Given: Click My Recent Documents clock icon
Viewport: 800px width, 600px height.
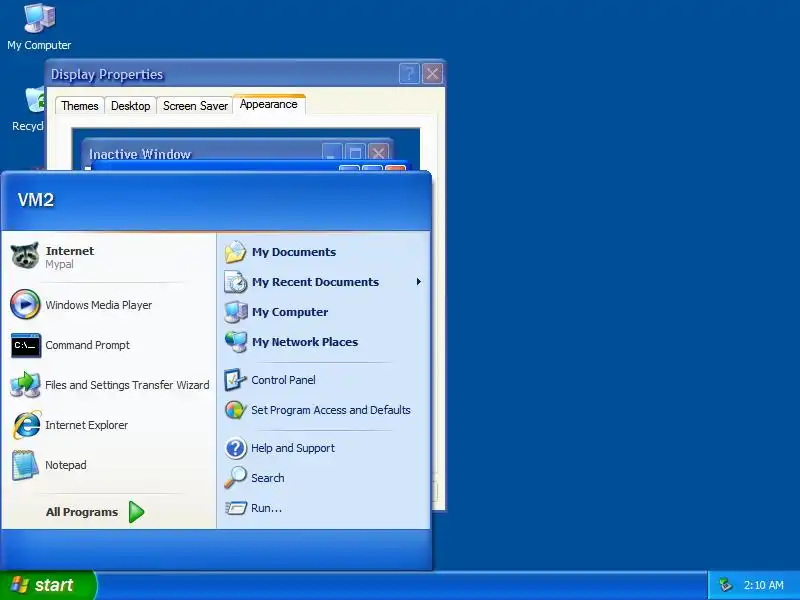Looking at the screenshot, I should click(x=236, y=282).
